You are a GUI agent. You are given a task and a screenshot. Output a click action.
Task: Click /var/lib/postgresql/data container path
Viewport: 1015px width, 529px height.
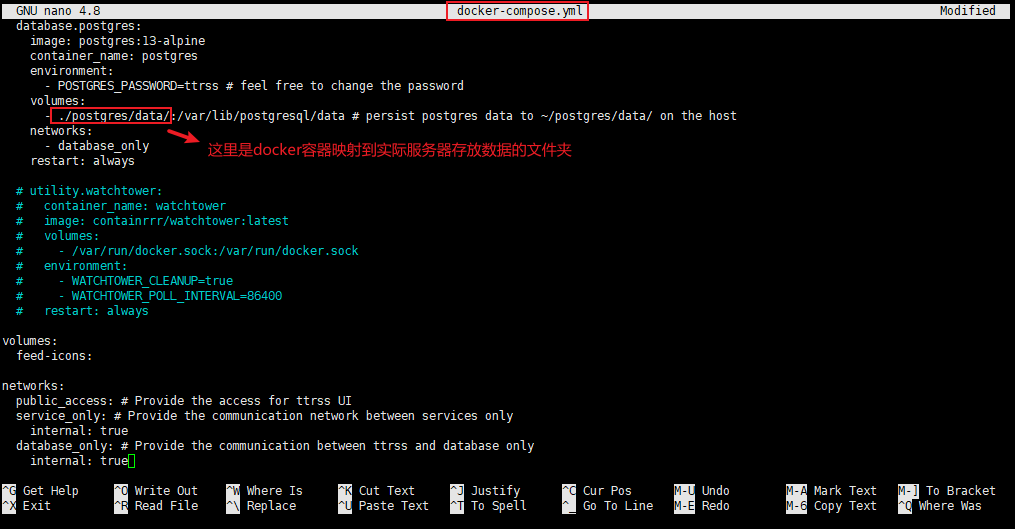(261, 116)
